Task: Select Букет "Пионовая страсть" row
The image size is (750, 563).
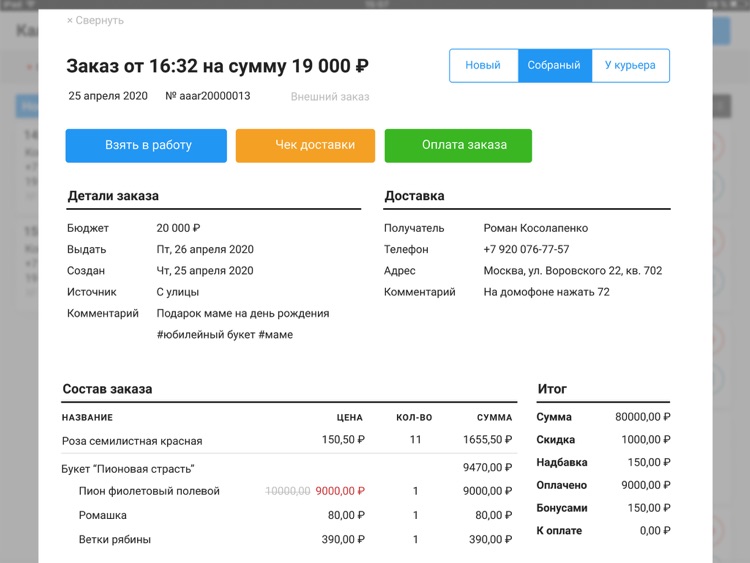Action: click(289, 468)
